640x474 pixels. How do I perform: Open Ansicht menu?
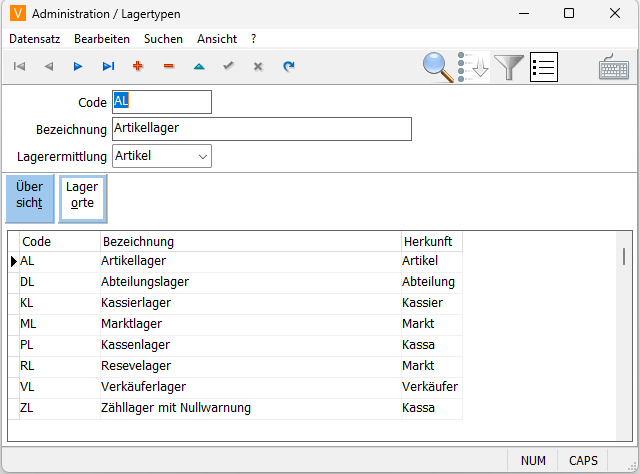pos(217,39)
